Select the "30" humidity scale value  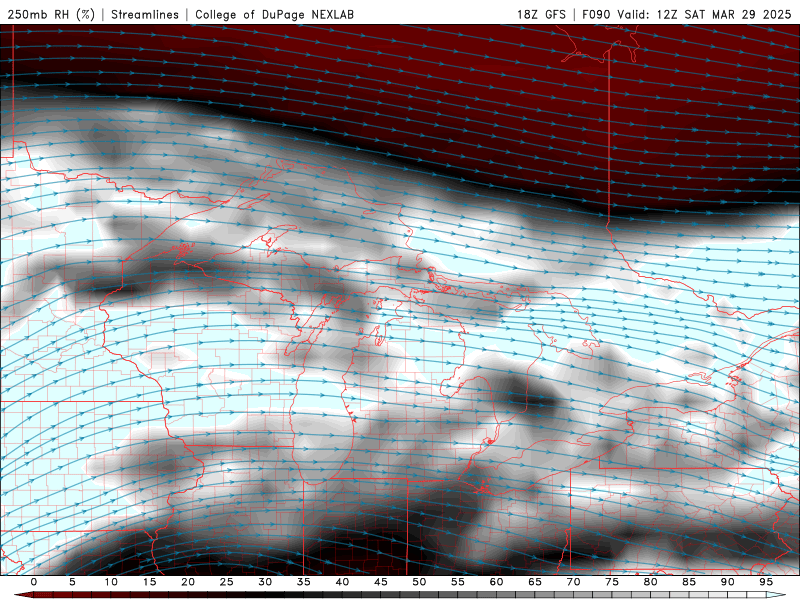[265, 582]
